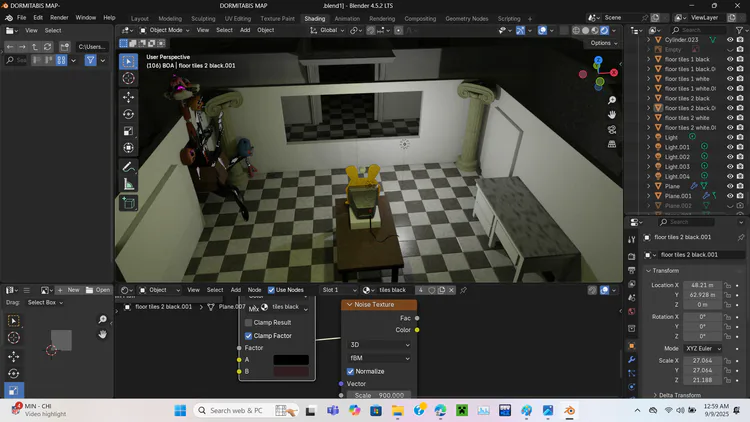Select the Annotate pencil tool
The image size is (750, 422).
pos(128,167)
